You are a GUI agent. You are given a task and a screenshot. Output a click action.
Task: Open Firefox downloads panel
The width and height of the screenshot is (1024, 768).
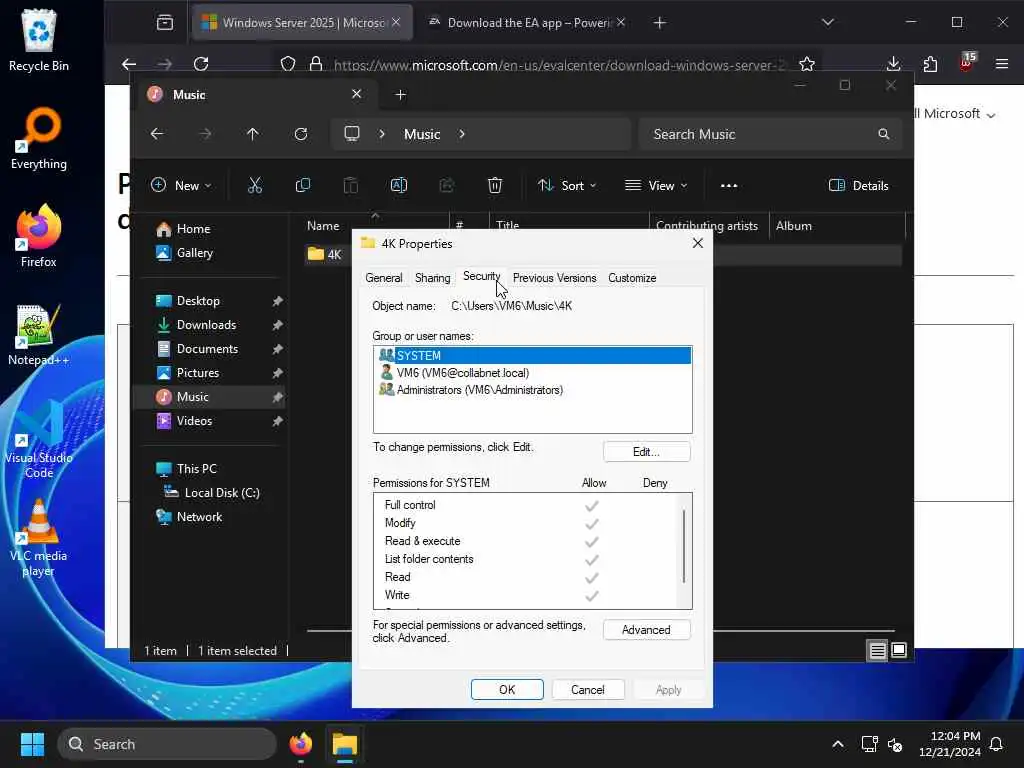click(893, 64)
